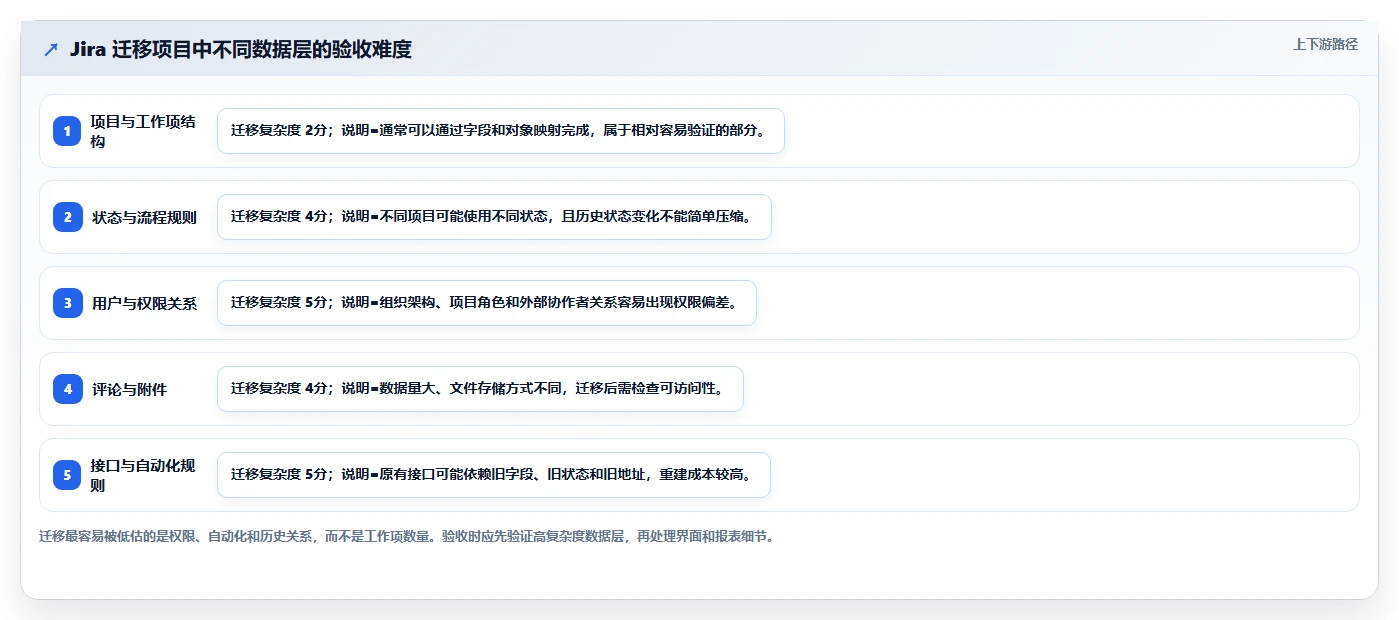Image resolution: width=1399 pixels, height=620 pixels.
Task: Click the 项目与工作项结构 row label
Action: click(x=143, y=131)
